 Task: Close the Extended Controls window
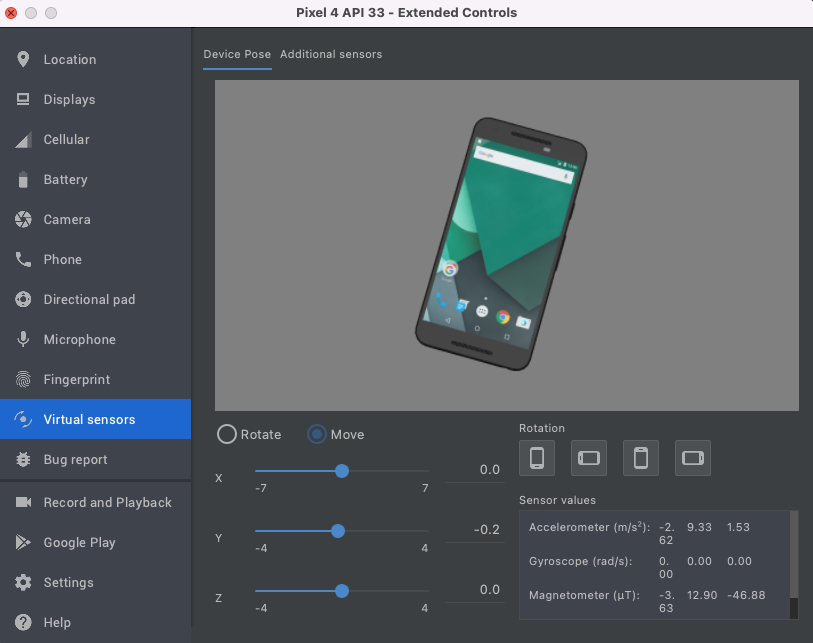tap(11, 13)
